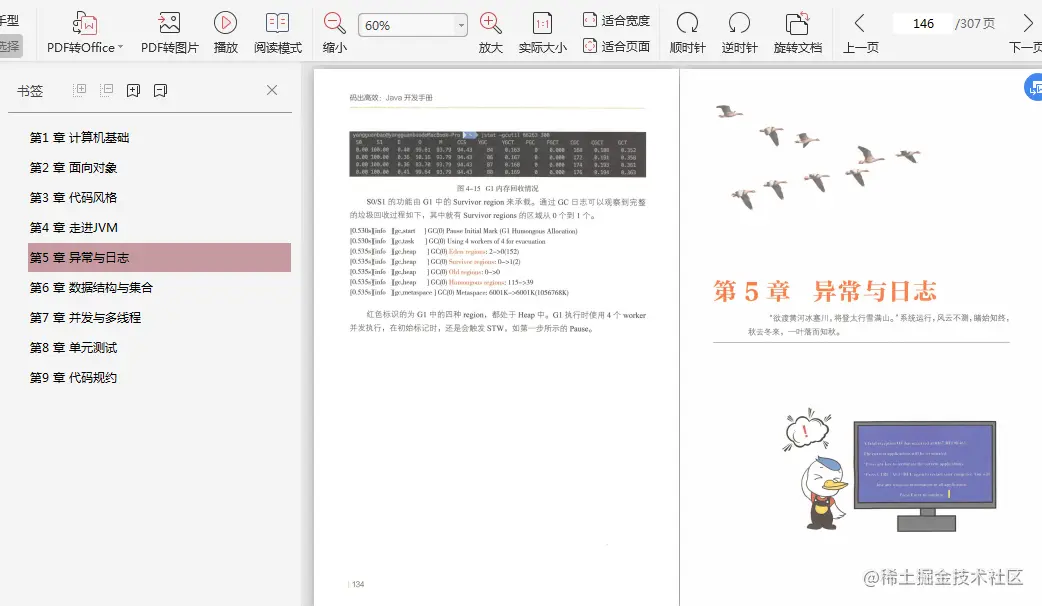Click inside the 60% zoom field
The height and width of the screenshot is (606, 1042).
[x=406, y=25]
